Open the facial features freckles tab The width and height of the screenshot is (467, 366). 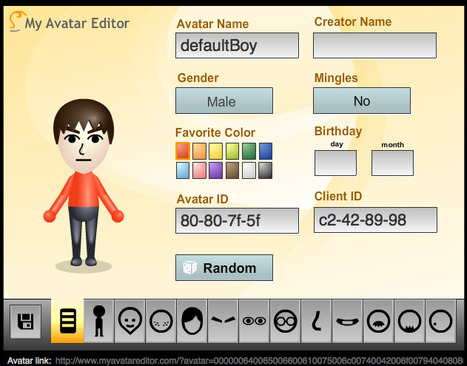(x=161, y=321)
